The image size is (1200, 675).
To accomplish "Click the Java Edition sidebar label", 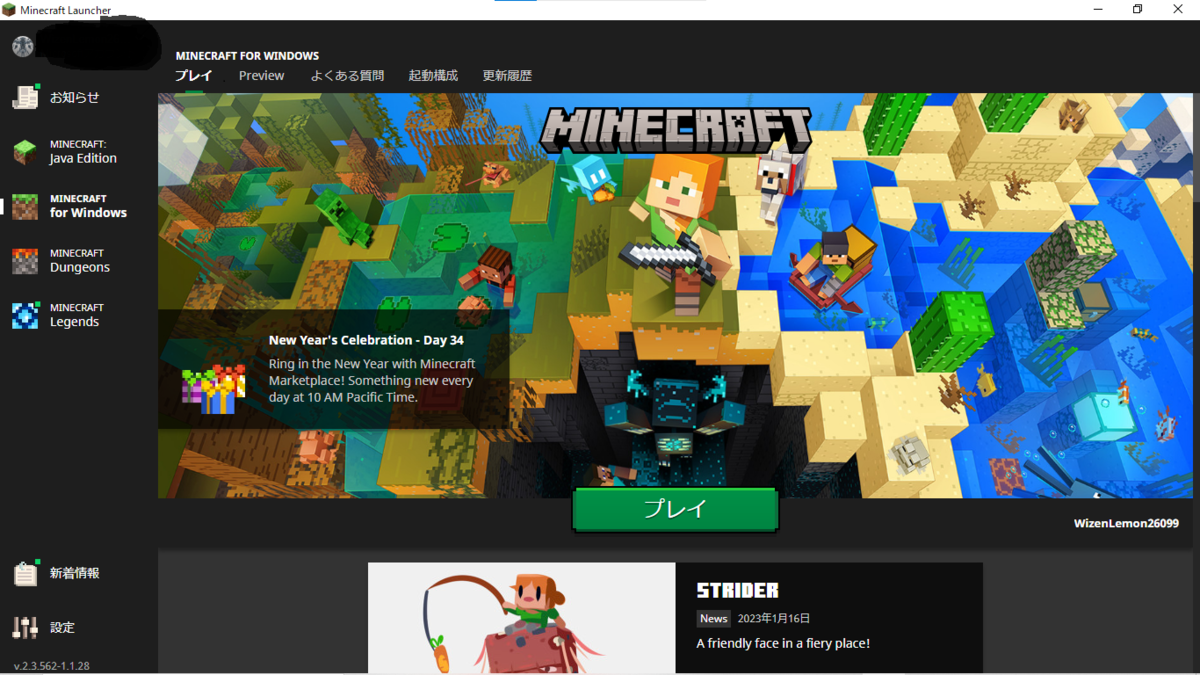I will pyautogui.click(x=83, y=158).
